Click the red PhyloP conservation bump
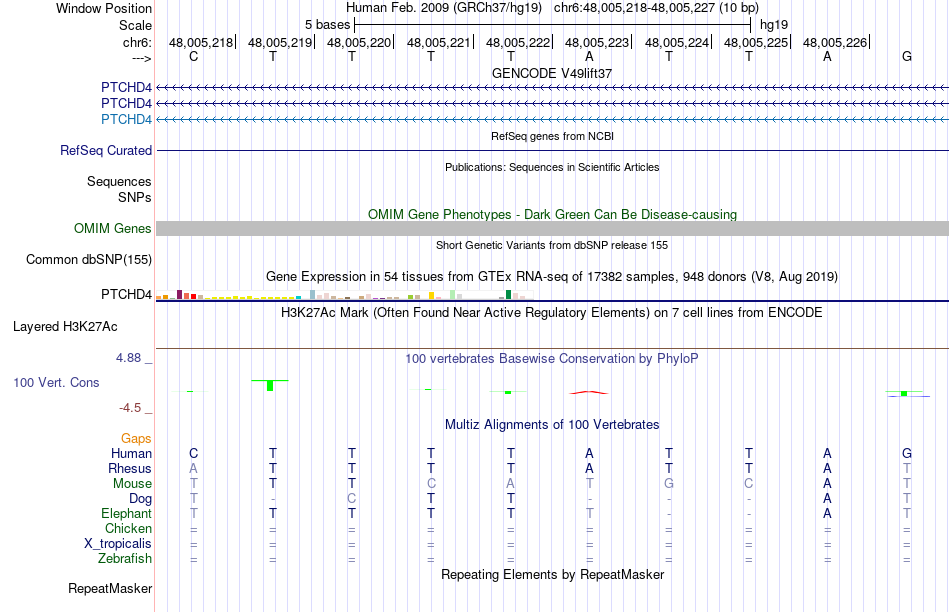This screenshot has height=612, width=950. pyautogui.click(x=589, y=393)
